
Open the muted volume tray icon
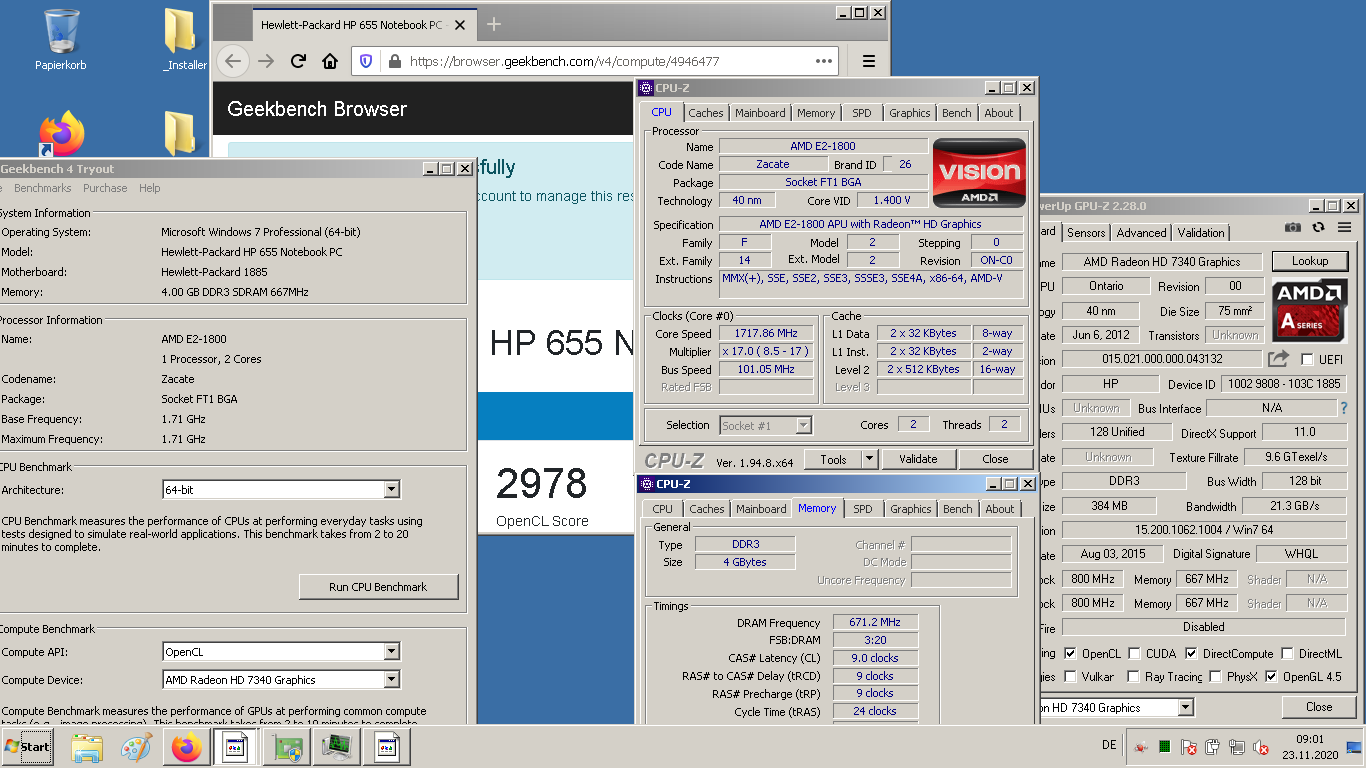1261,747
